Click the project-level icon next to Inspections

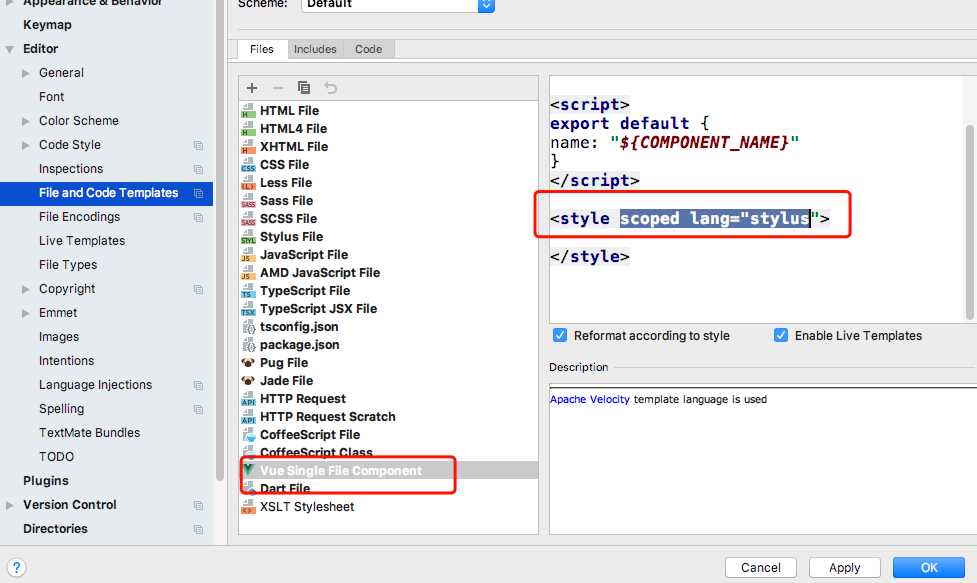[x=198, y=169]
